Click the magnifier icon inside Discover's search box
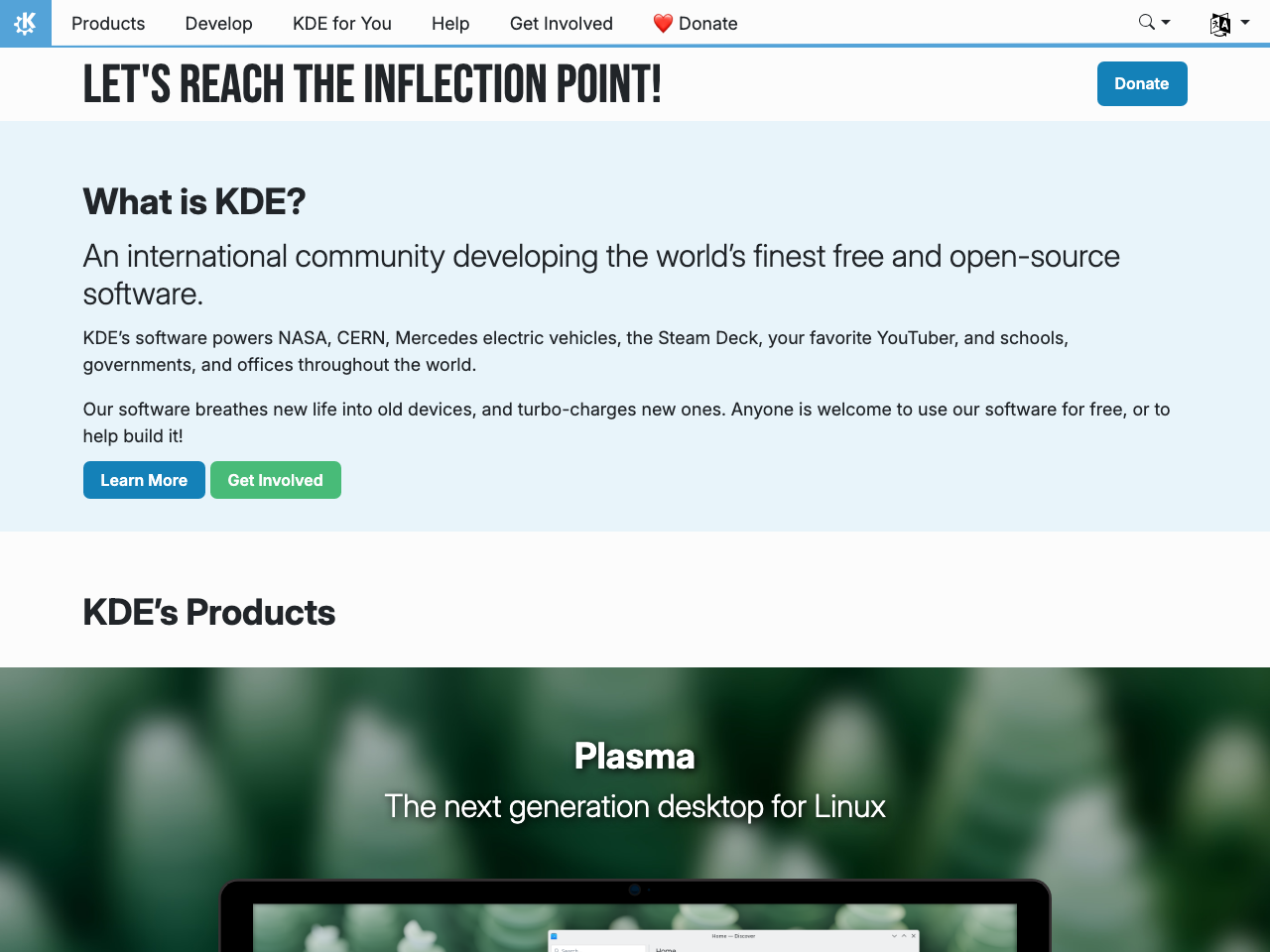This screenshot has height=952, width=1270. (x=558, y=950)
